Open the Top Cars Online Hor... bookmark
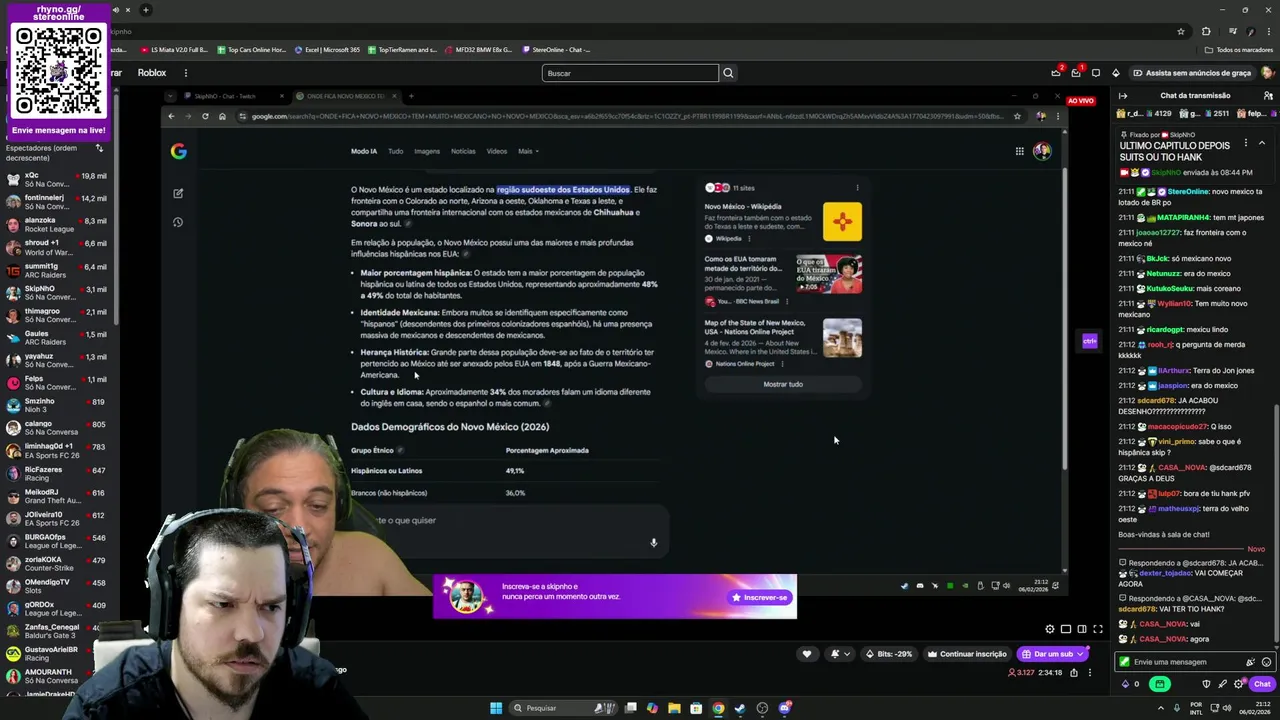This screenshot has height=720, width=1280. (x=251, y=50)
